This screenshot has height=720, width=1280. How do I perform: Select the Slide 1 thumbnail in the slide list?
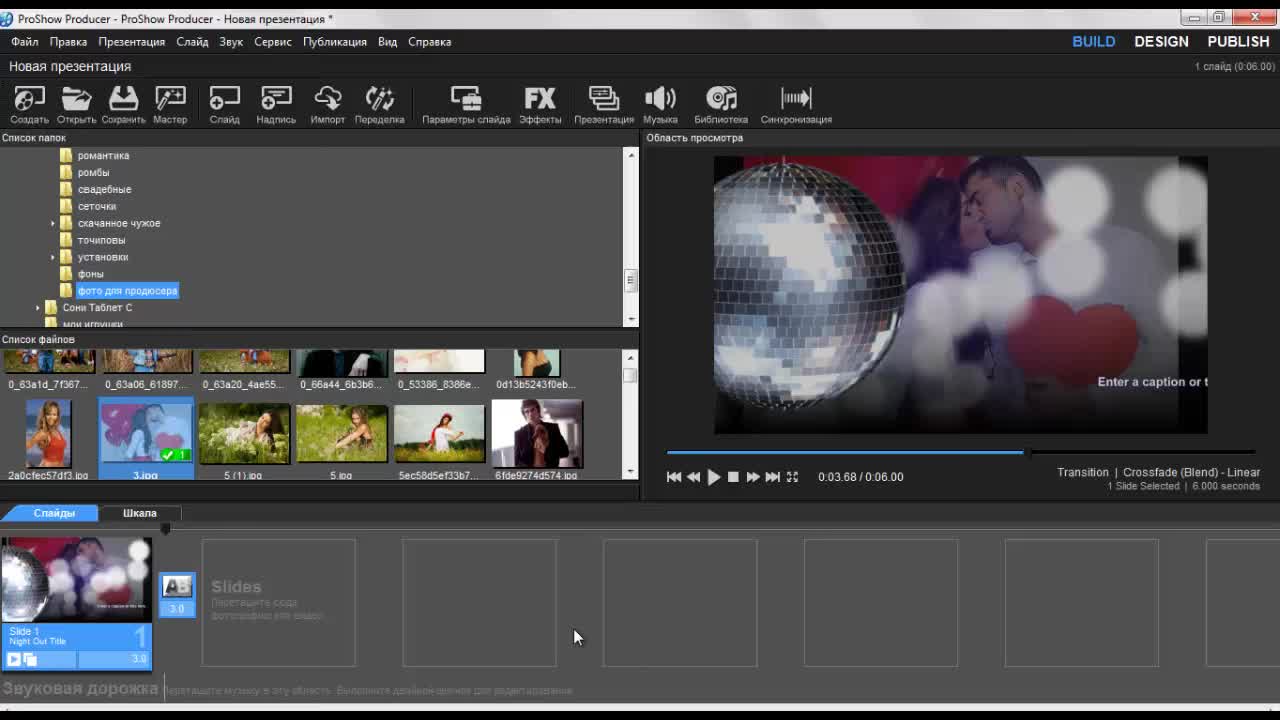point(76,580)
